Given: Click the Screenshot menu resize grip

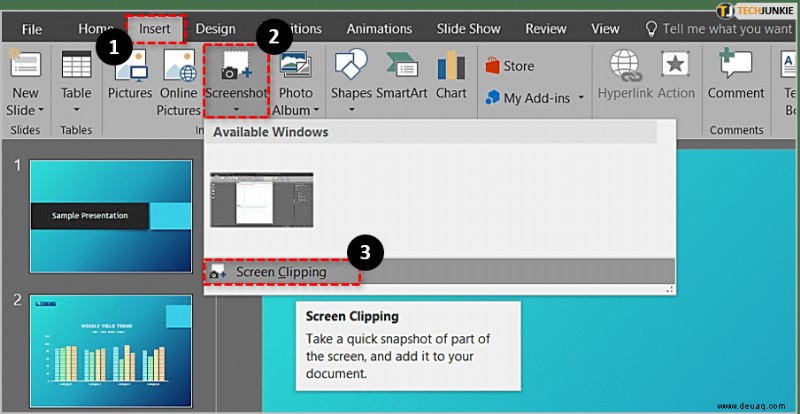Looking at the screenshot, I should [669, 289].
